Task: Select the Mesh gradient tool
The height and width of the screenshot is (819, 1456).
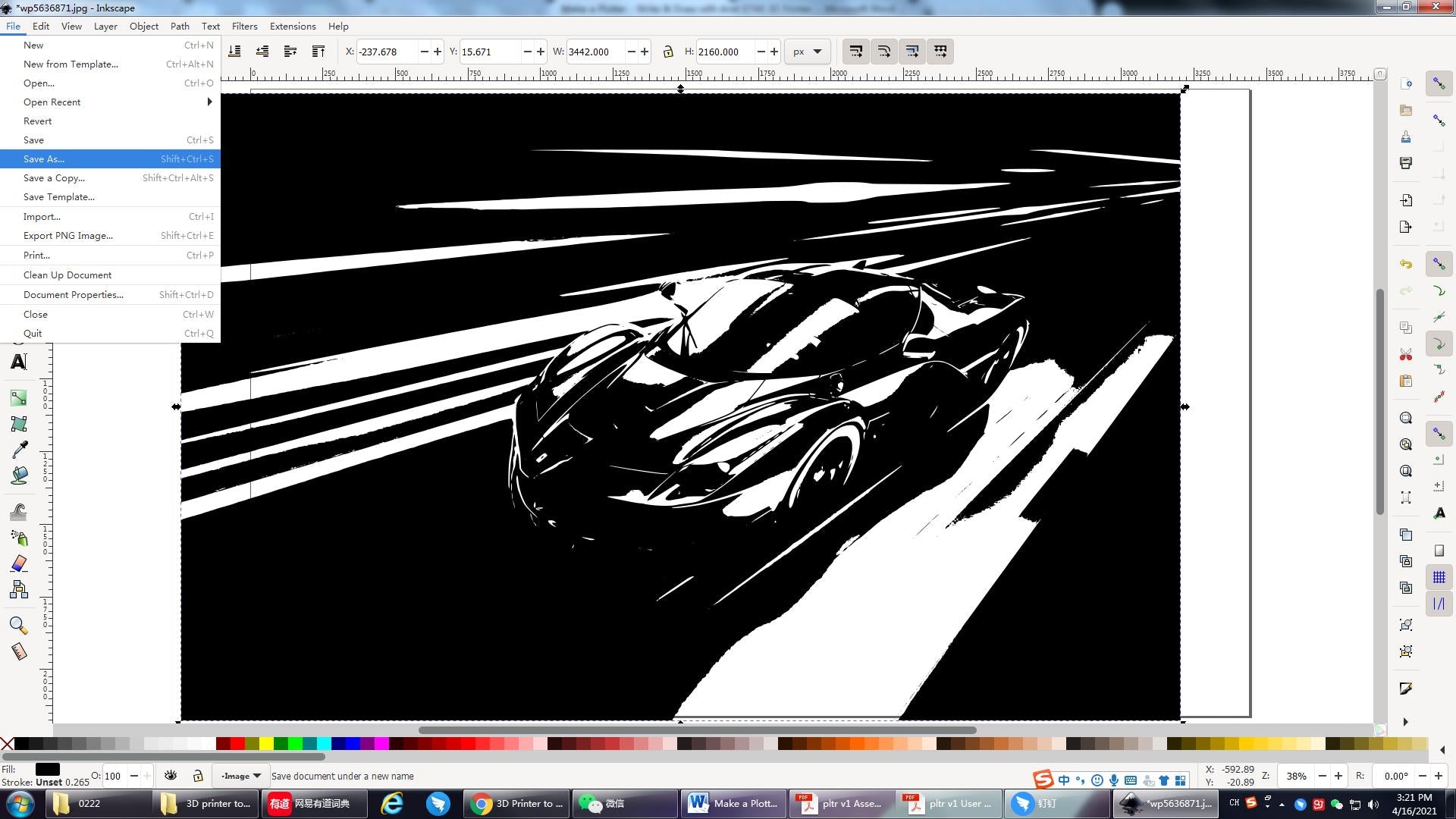Action: 18,424
